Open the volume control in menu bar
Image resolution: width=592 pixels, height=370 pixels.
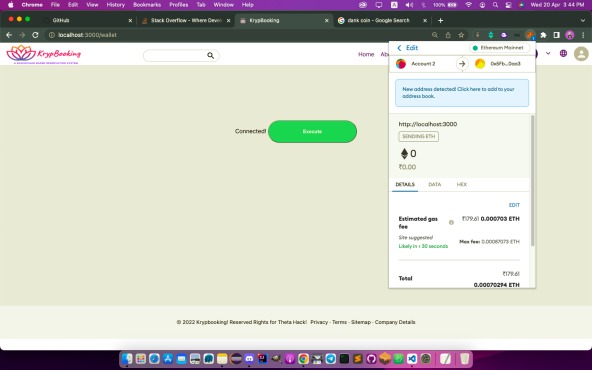click(409, 5)
